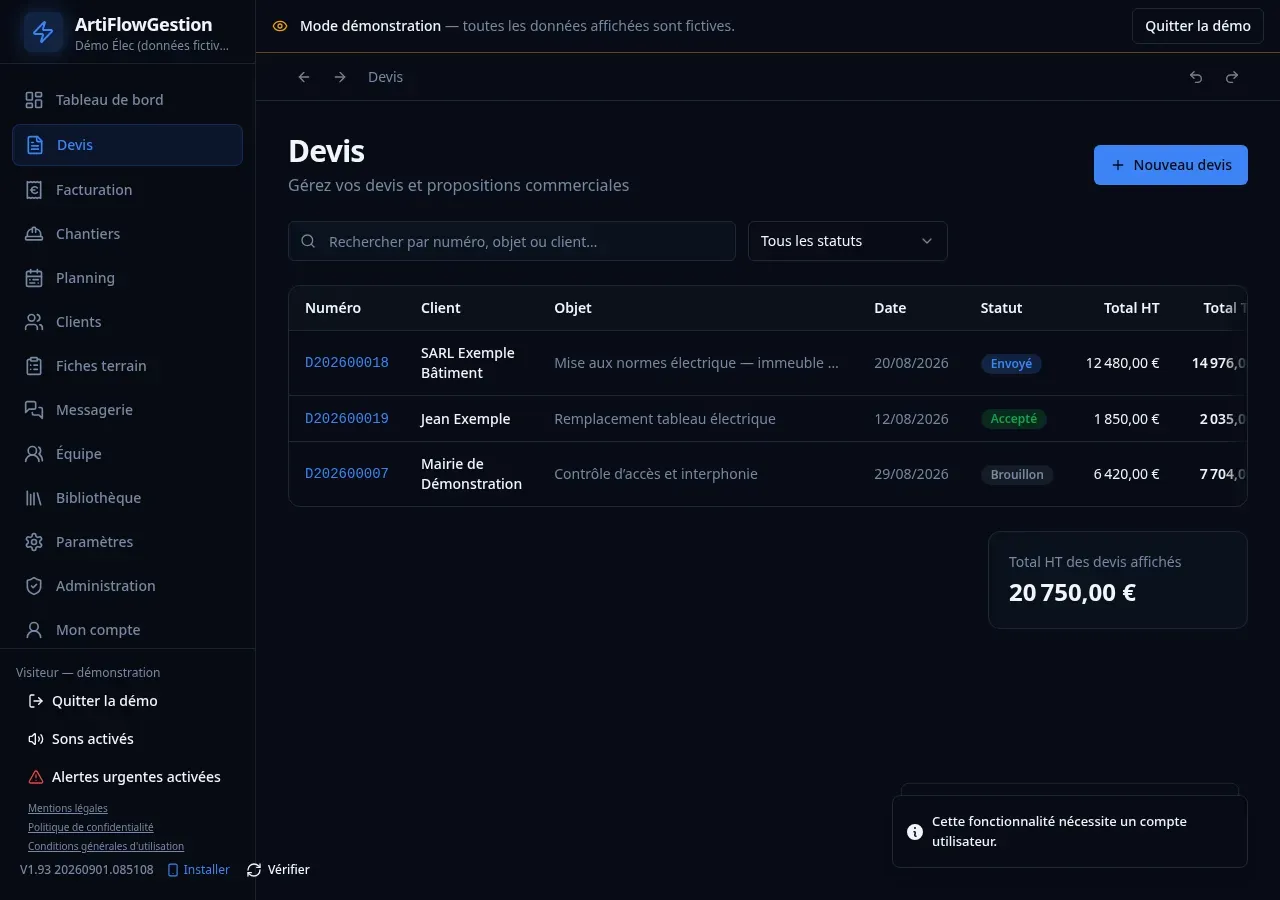Open quote D202600007

click(347, 474)
